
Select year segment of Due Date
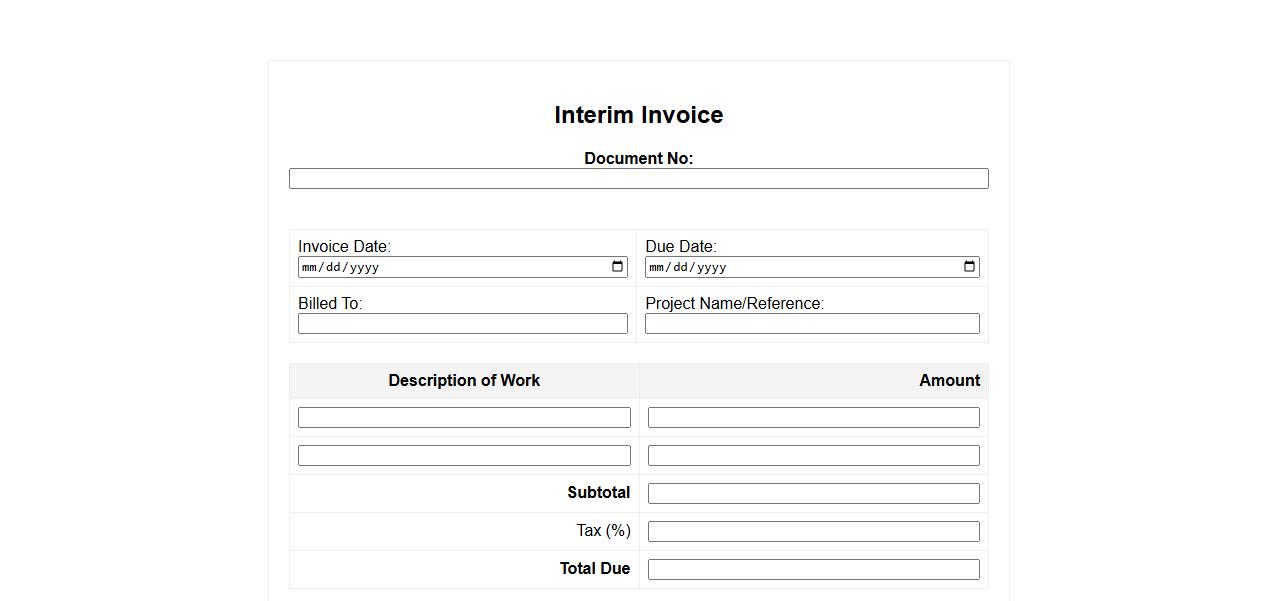pos(711,268)
